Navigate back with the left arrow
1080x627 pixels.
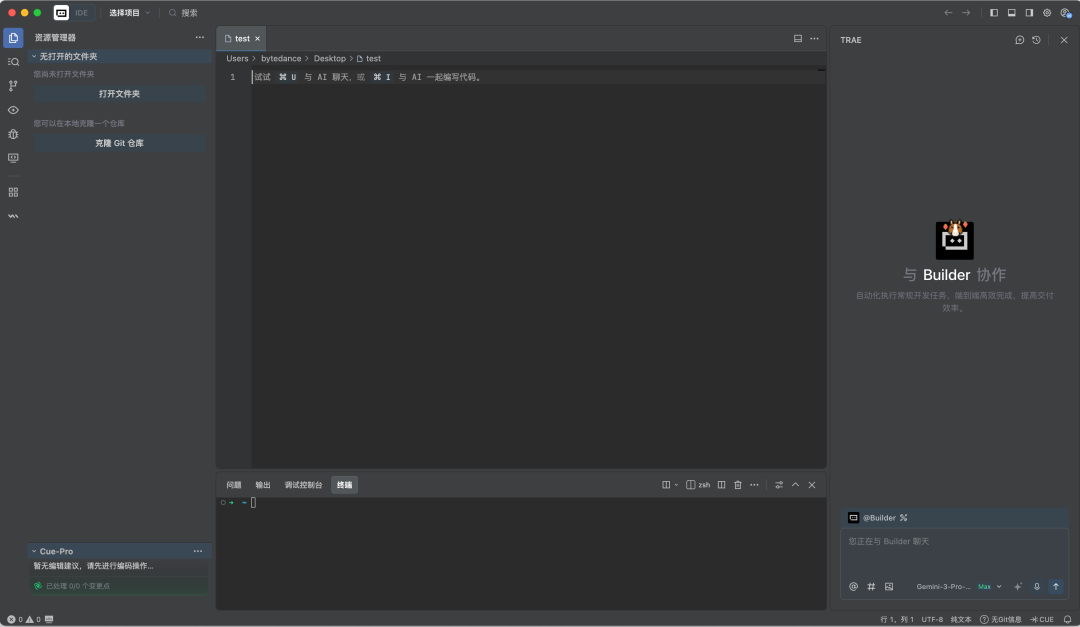click(948, 12)
